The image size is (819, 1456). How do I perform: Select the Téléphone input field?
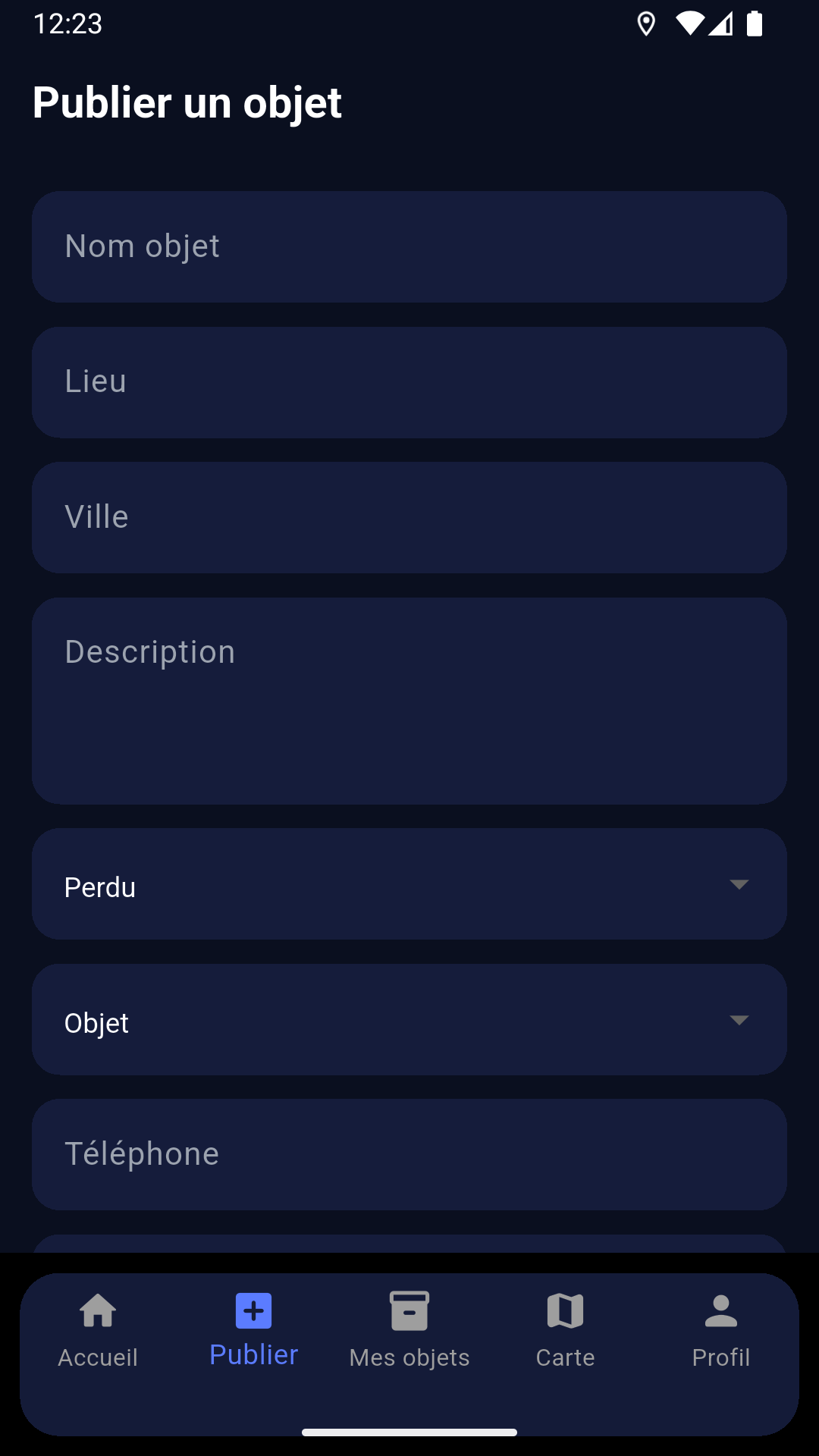pyautogui.click(x=409, y=1155)
